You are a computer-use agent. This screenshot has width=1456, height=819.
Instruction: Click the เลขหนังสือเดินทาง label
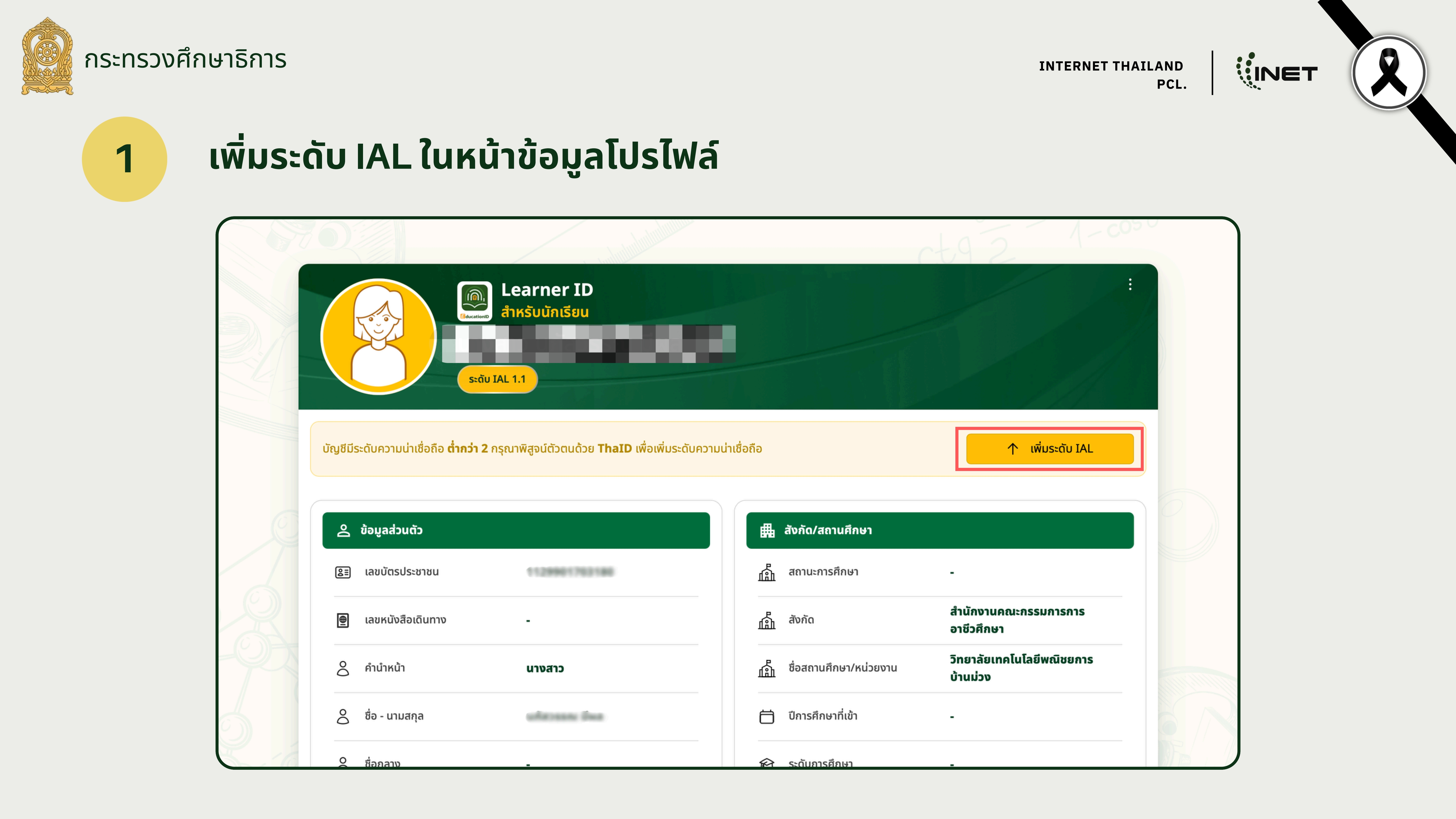coord(405,620)
